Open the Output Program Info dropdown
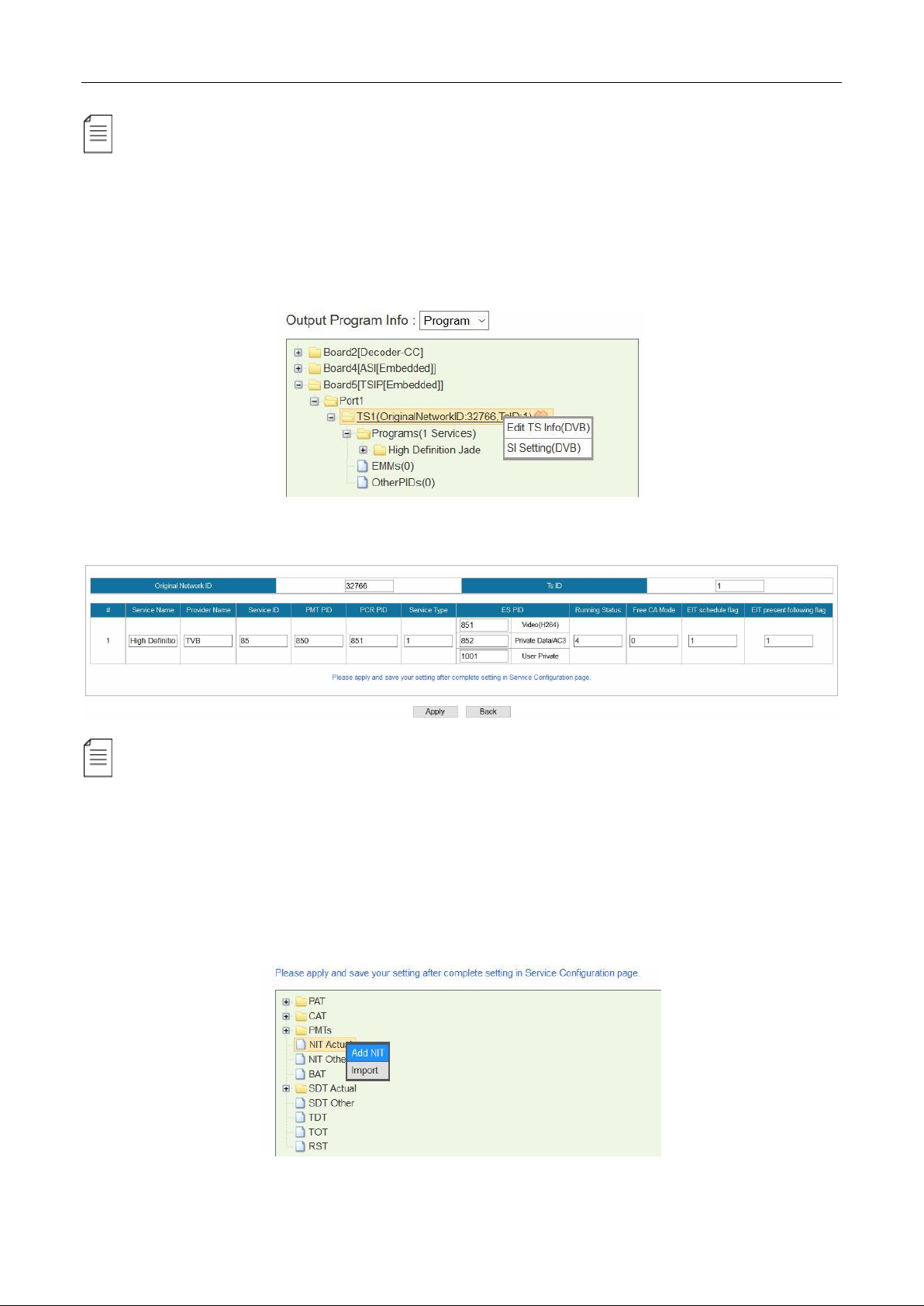Viewport: 924px width, 1306px height. (453, 321)
